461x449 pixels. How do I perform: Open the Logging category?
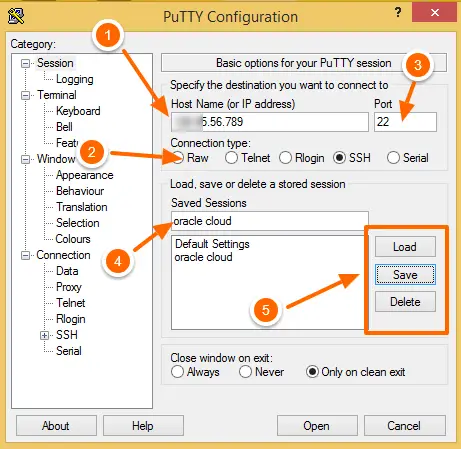coord(75,79)
